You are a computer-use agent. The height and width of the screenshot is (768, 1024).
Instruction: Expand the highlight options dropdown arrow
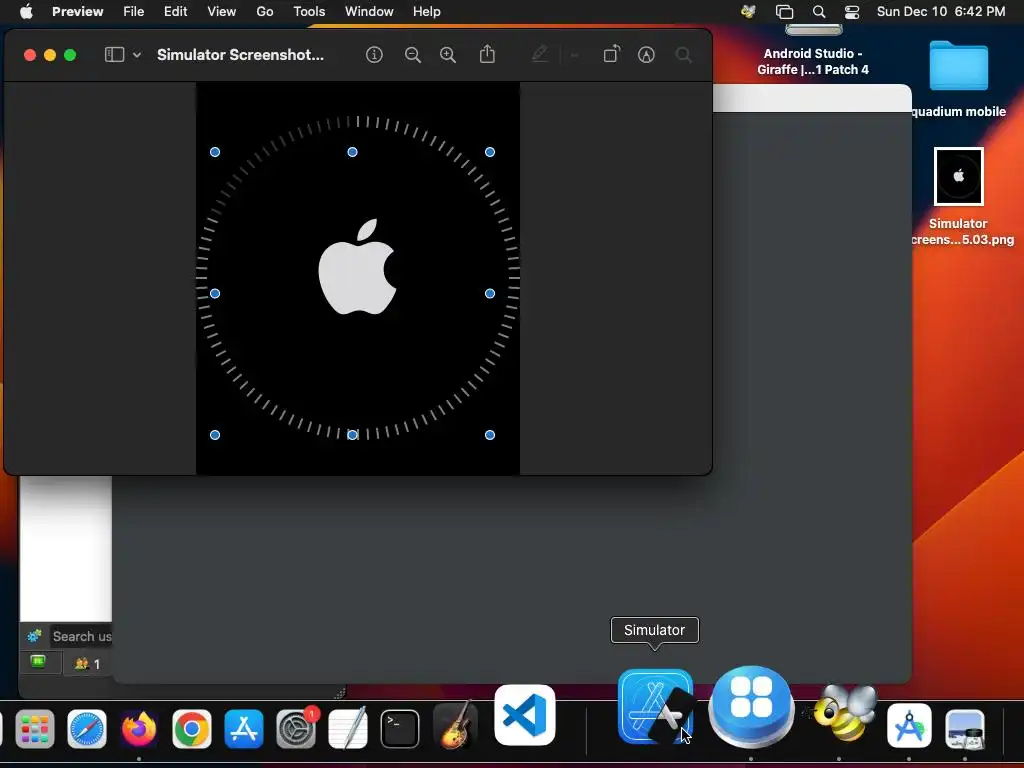(574, 56)
